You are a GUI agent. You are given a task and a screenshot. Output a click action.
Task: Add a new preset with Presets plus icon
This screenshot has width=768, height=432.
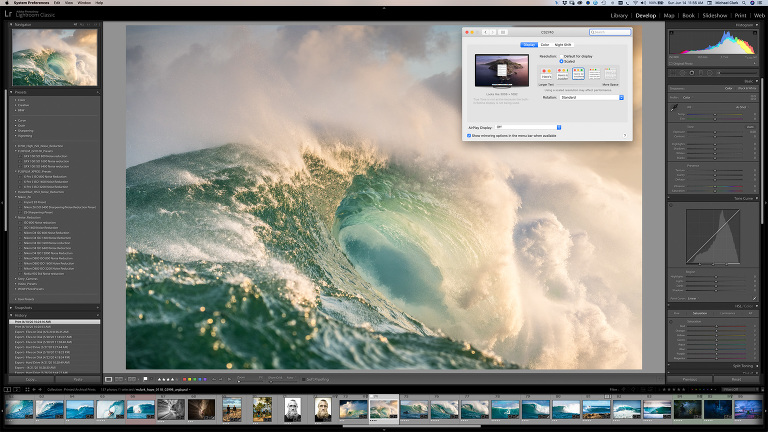click(x=97, y=92)
